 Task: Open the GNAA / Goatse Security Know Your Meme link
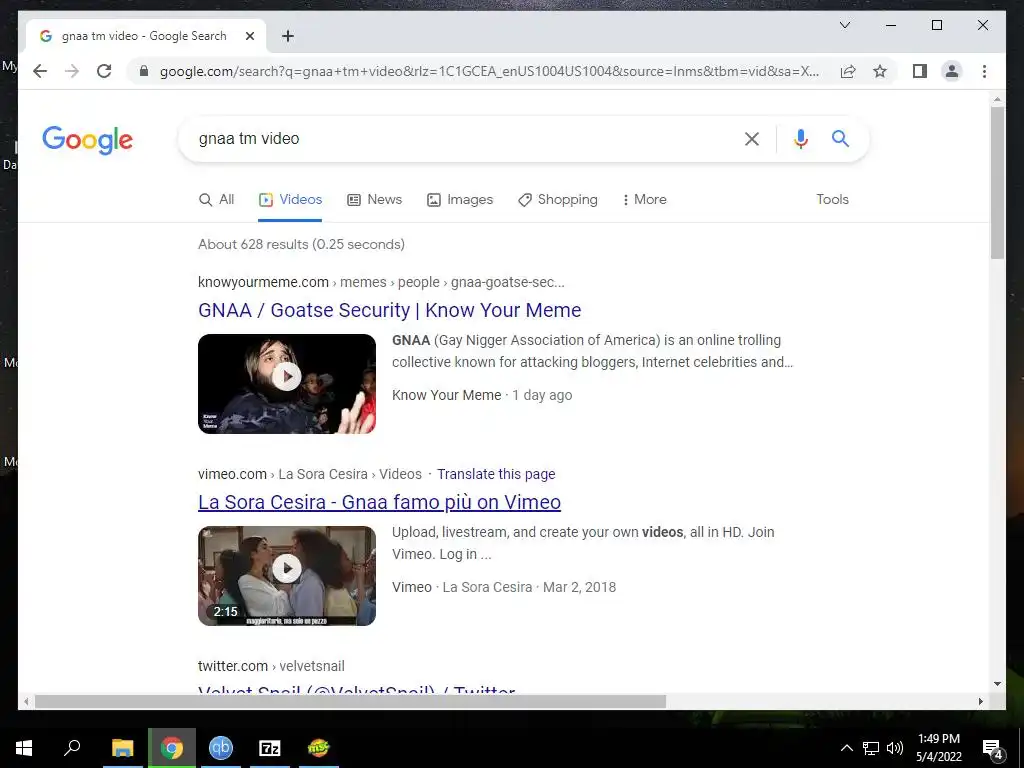click(x=389, y=310)
